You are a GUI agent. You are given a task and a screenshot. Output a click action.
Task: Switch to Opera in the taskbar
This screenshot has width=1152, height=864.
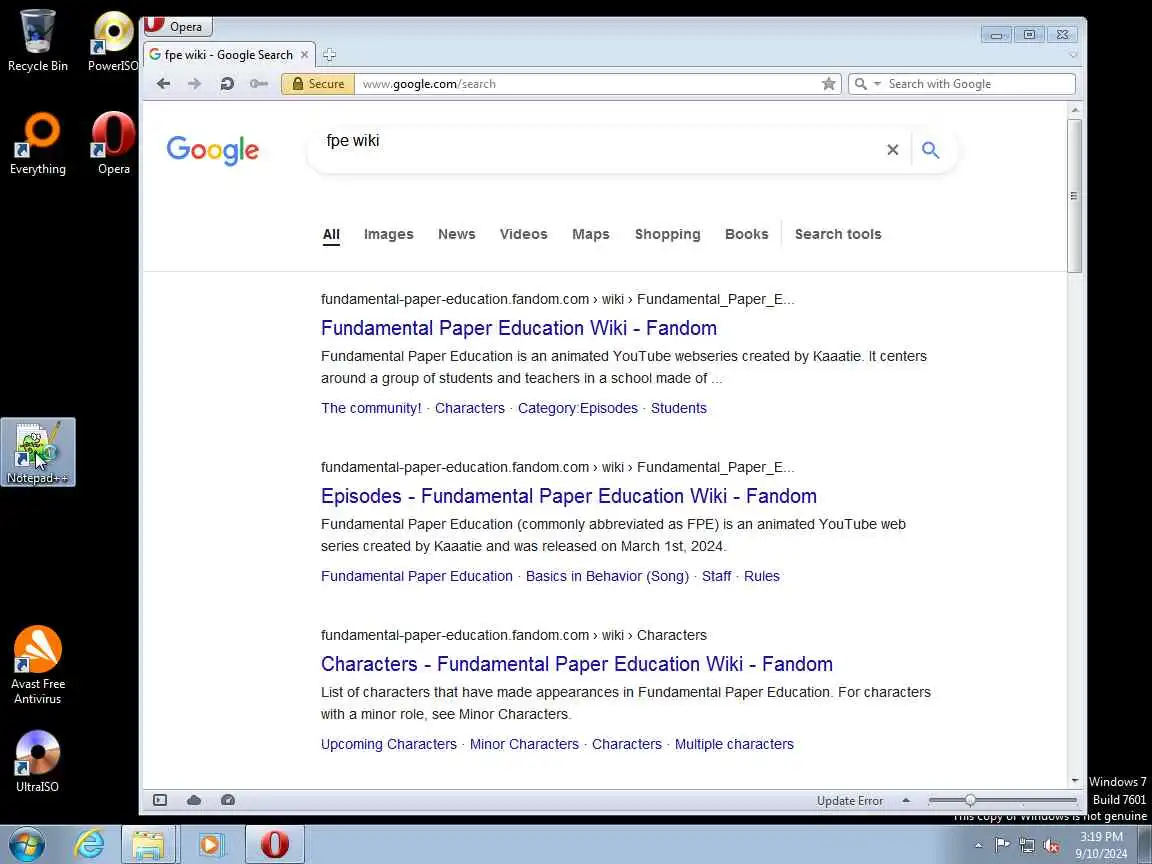pos(274,844)
